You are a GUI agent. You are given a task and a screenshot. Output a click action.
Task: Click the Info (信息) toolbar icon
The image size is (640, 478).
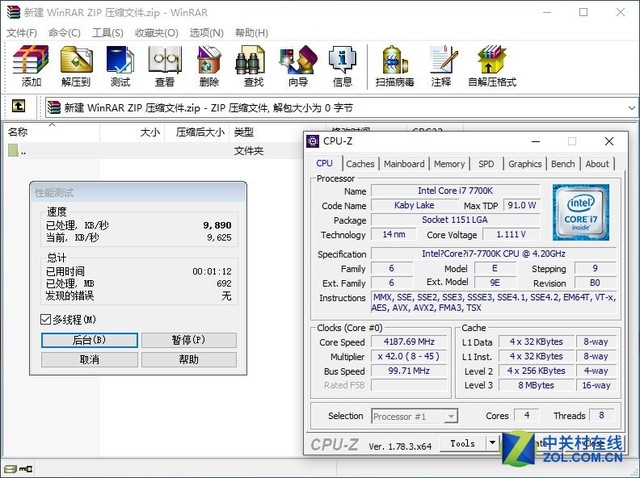pyautogui.click(x=342, y=65)
